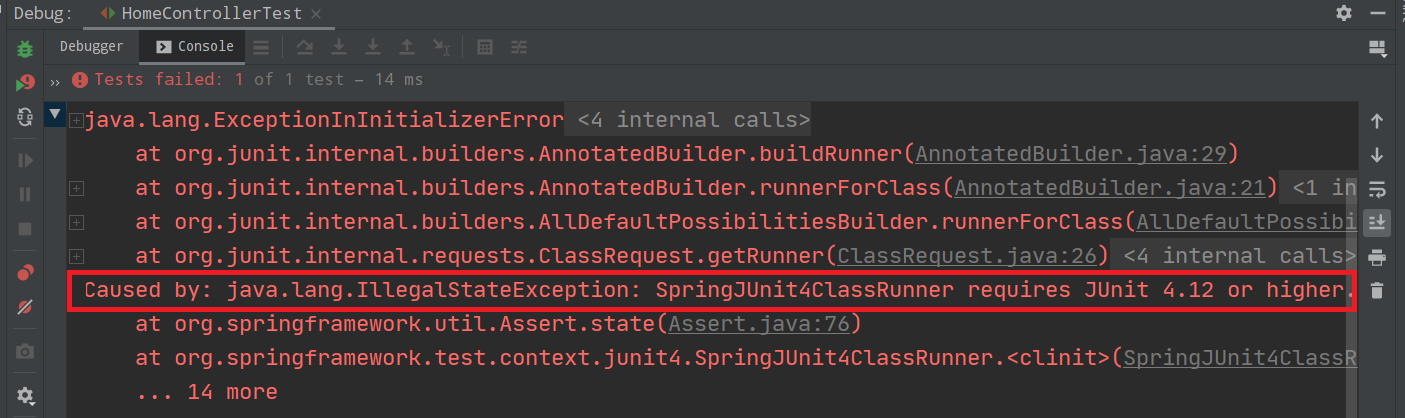Toggle Soft-Wrap icon in console gutter
This screenshot has height=418, width=1405.
tap(1377, 188)
